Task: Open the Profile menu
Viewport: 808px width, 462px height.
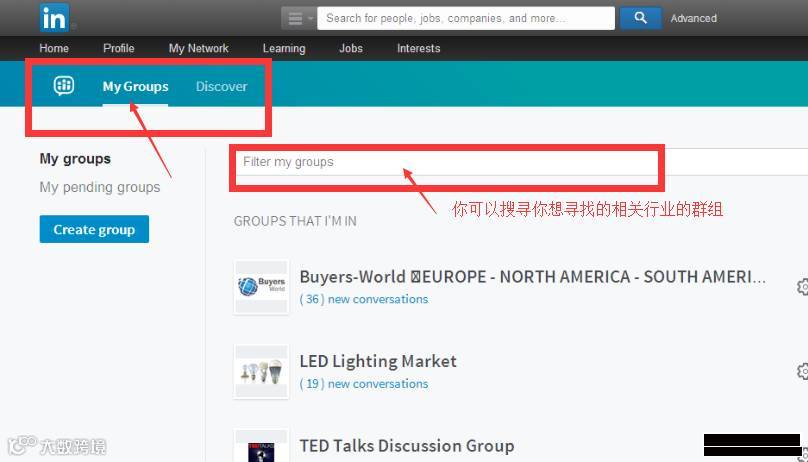Action: [119, 48]
